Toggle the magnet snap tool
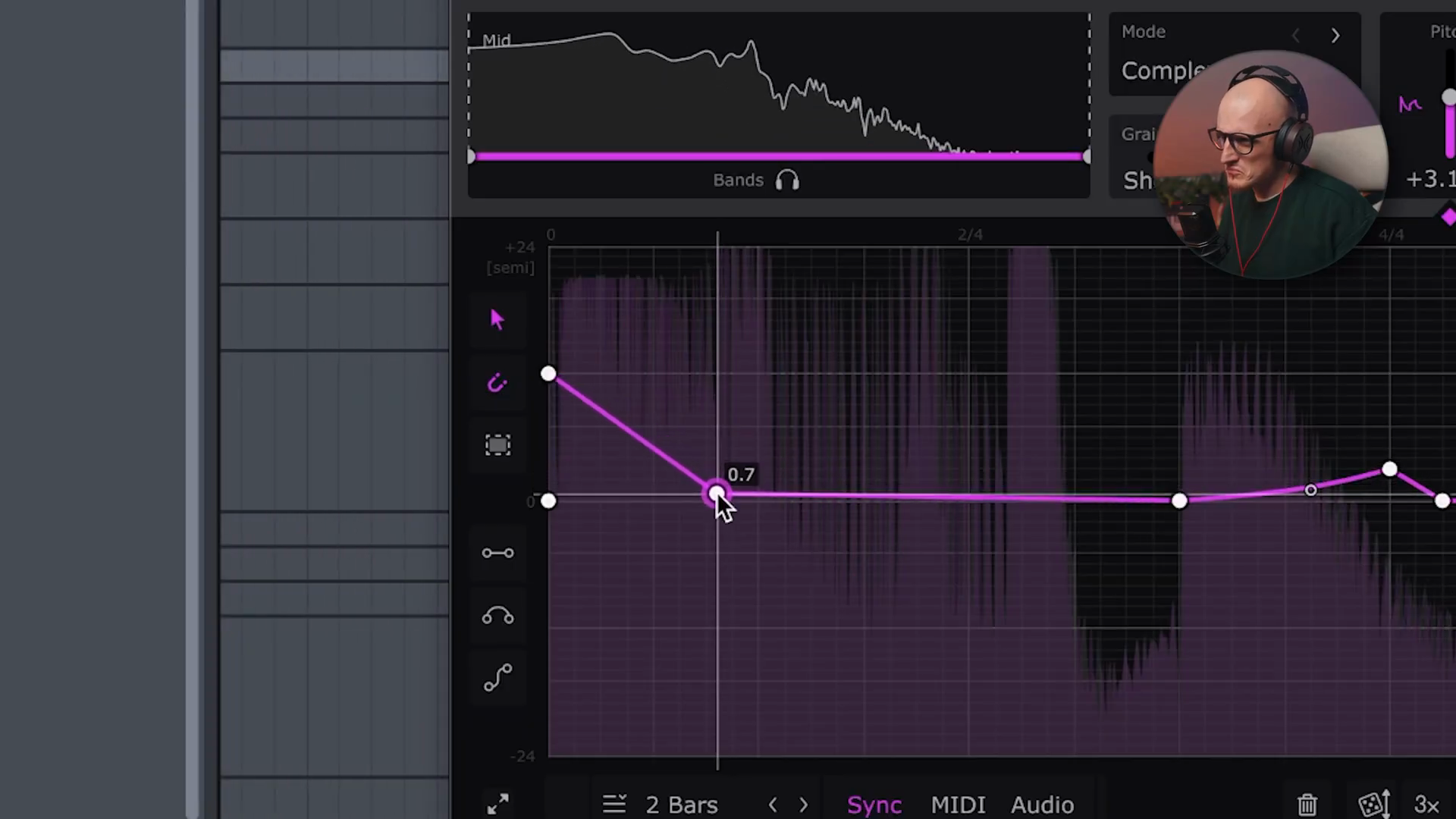The image size is (1456, 819). [x=497, y=383]
